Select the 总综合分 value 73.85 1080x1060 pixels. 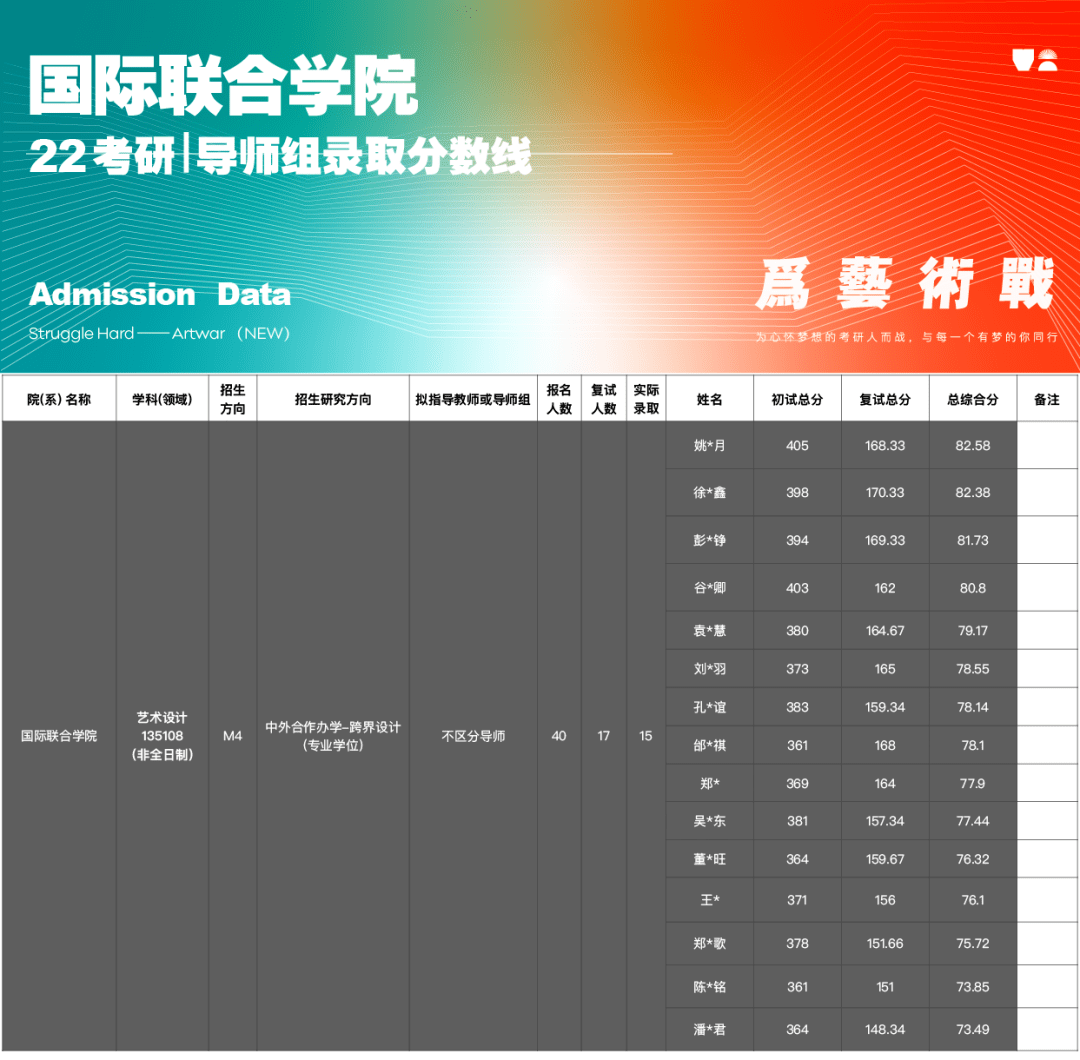(973, 987)
